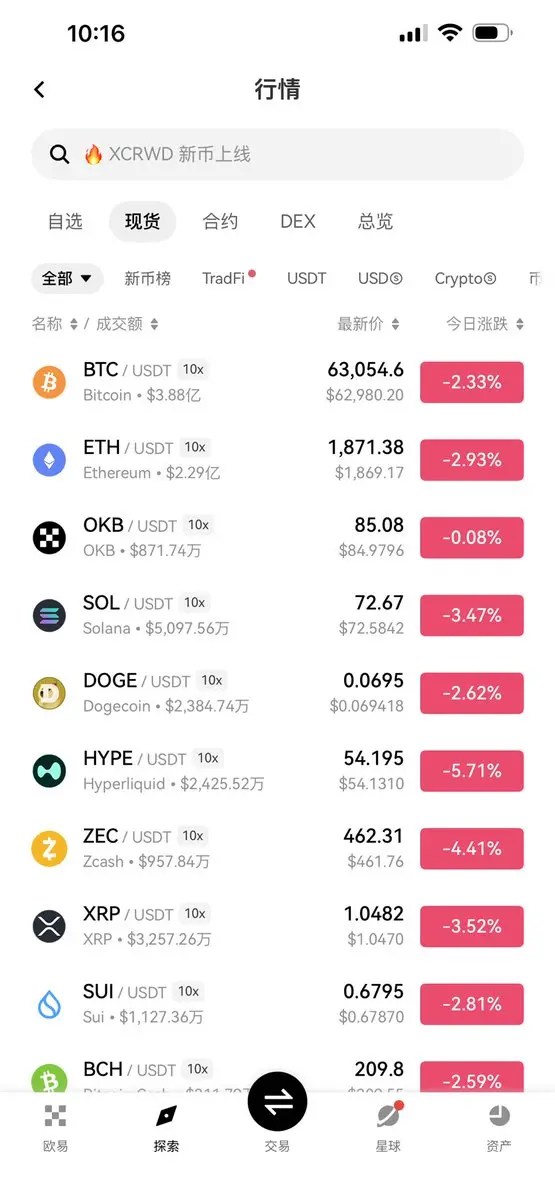This screenshot has height=1200, width=555.
Task: Tap the Bitcoin coin logo
Action: click(x=49, y=382)
